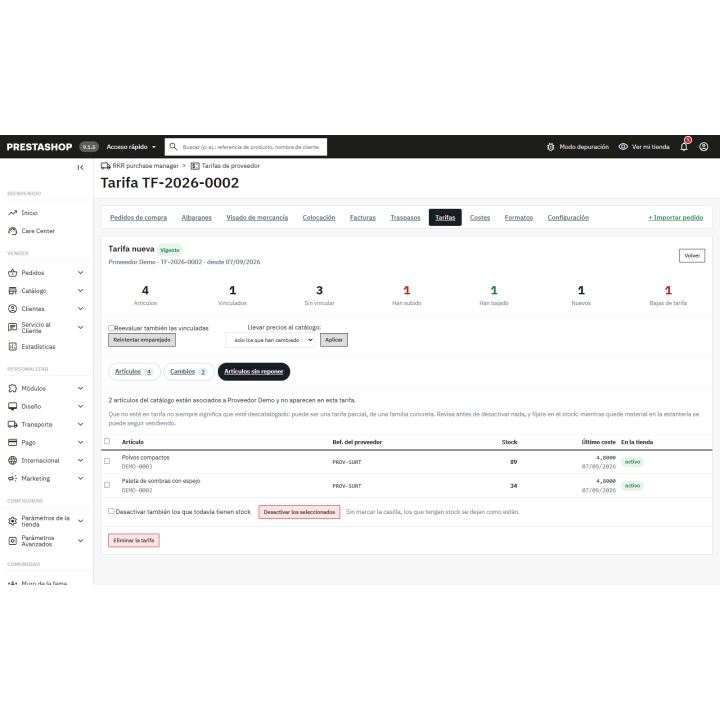Open the Acceso rápido dropdown
Image resolution: width=720 pixels, height=720 pixels.
pyautogui.click(x=131, y=147)
